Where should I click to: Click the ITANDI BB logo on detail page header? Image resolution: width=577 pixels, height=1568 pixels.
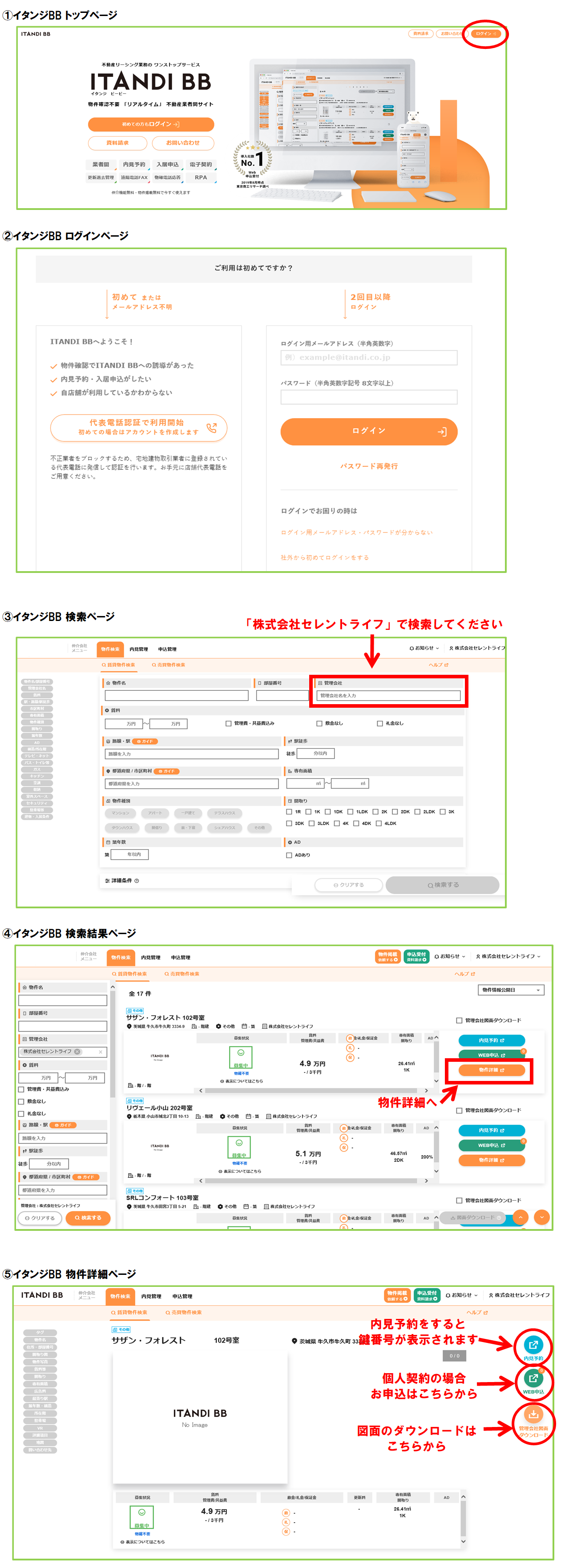click(41, 1295)
